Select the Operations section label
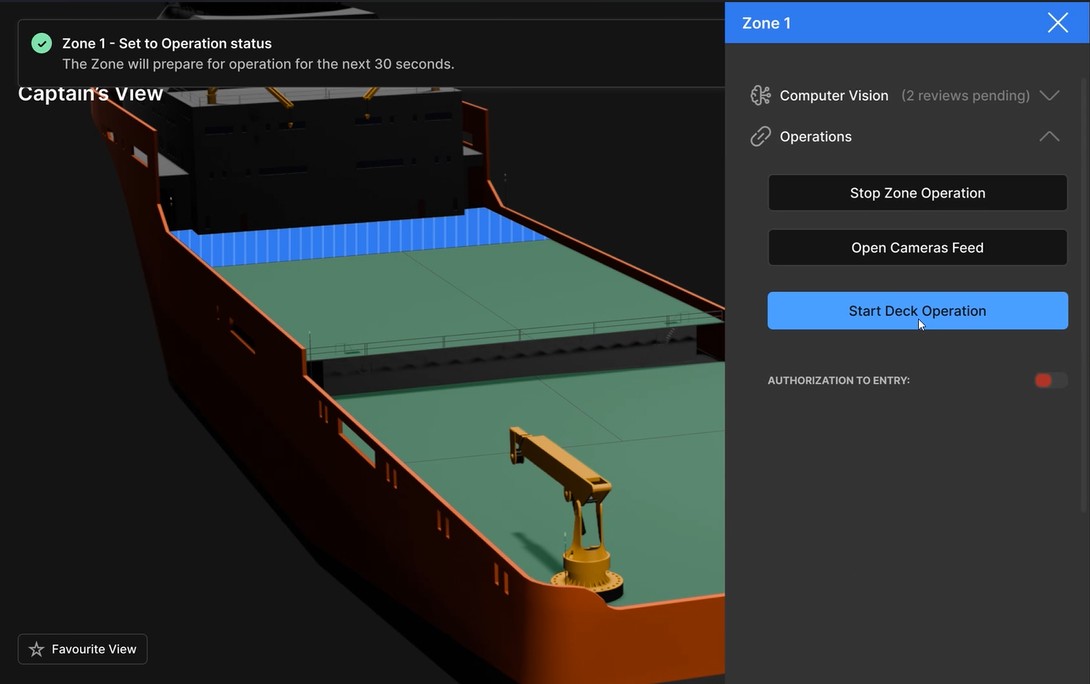This screenshot has width=1090, height=684. pos(816,137)
